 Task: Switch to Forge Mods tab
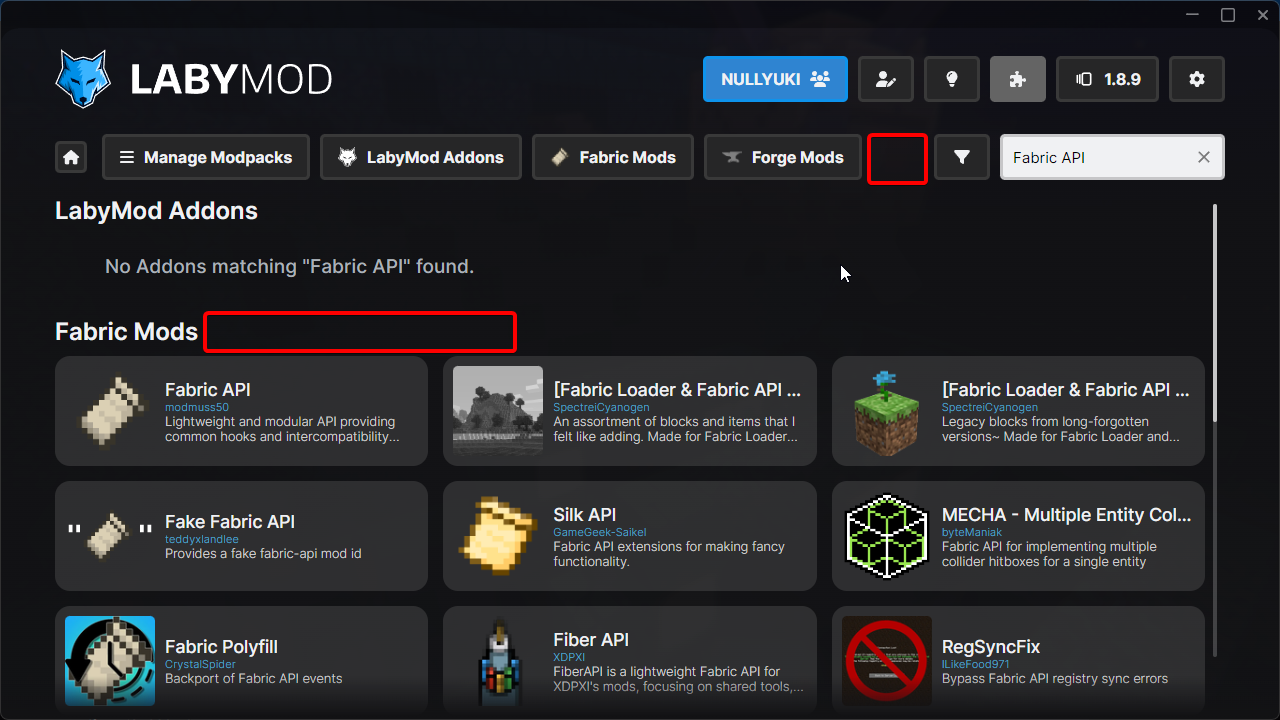tap(783, 157)
